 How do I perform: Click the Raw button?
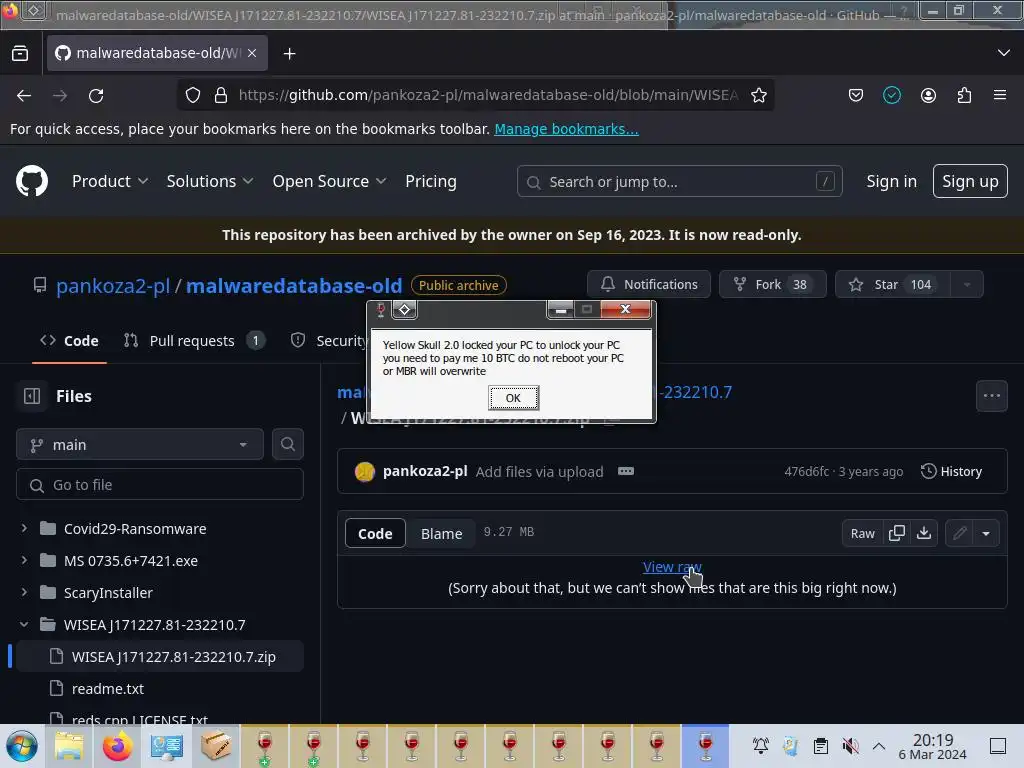coord(862,533)
